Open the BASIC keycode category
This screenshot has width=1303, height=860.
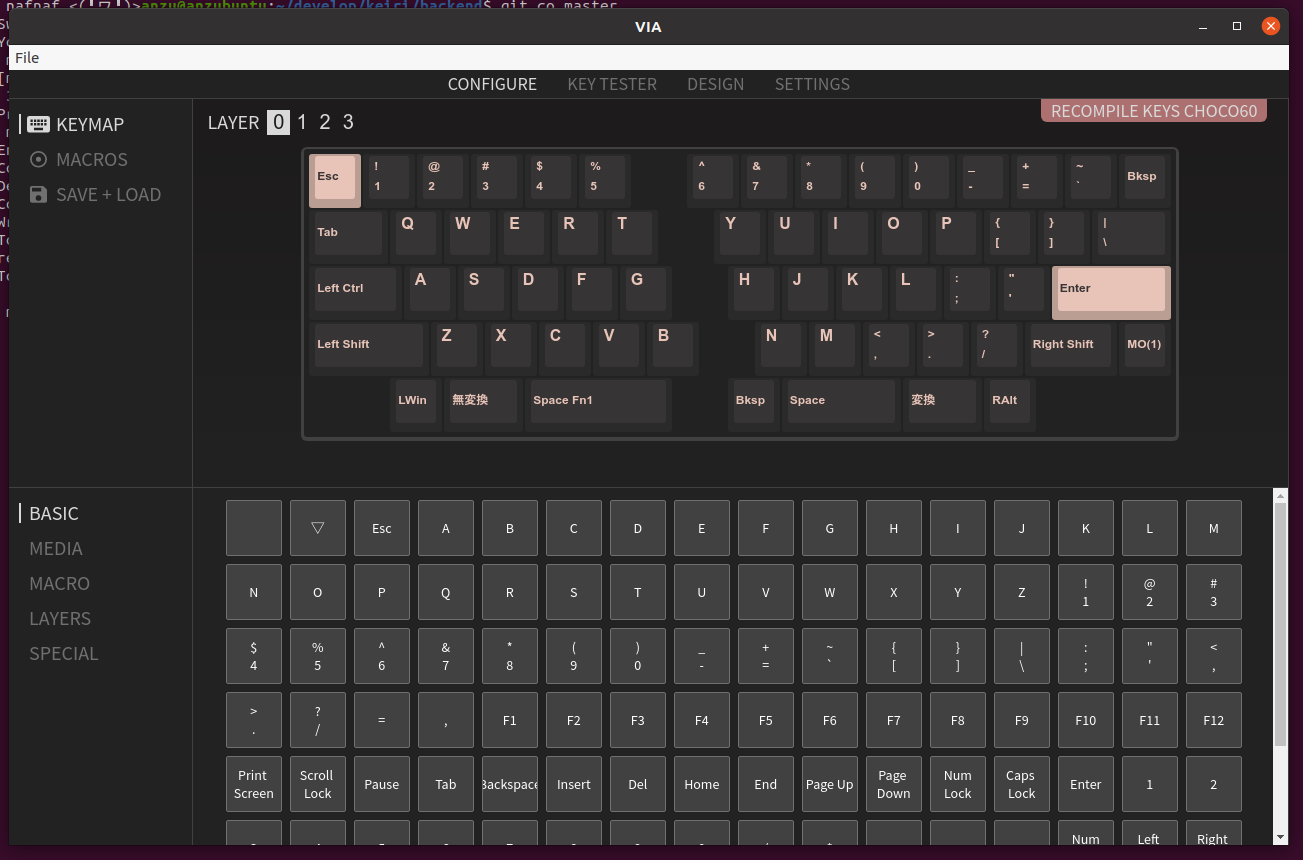[54, 514]
